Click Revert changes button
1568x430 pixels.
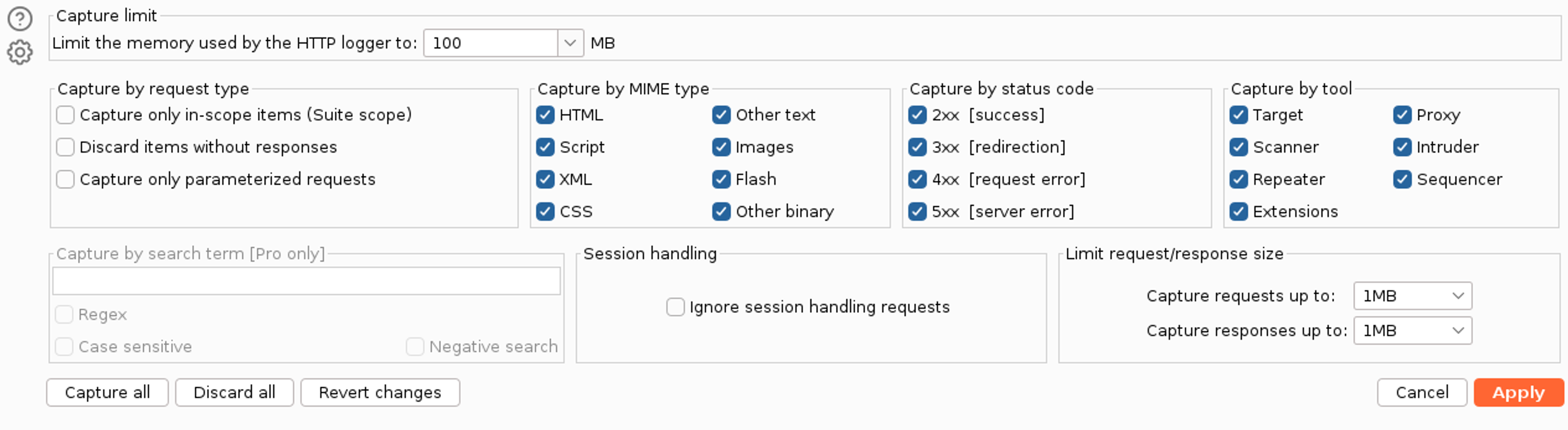[380, 393]
